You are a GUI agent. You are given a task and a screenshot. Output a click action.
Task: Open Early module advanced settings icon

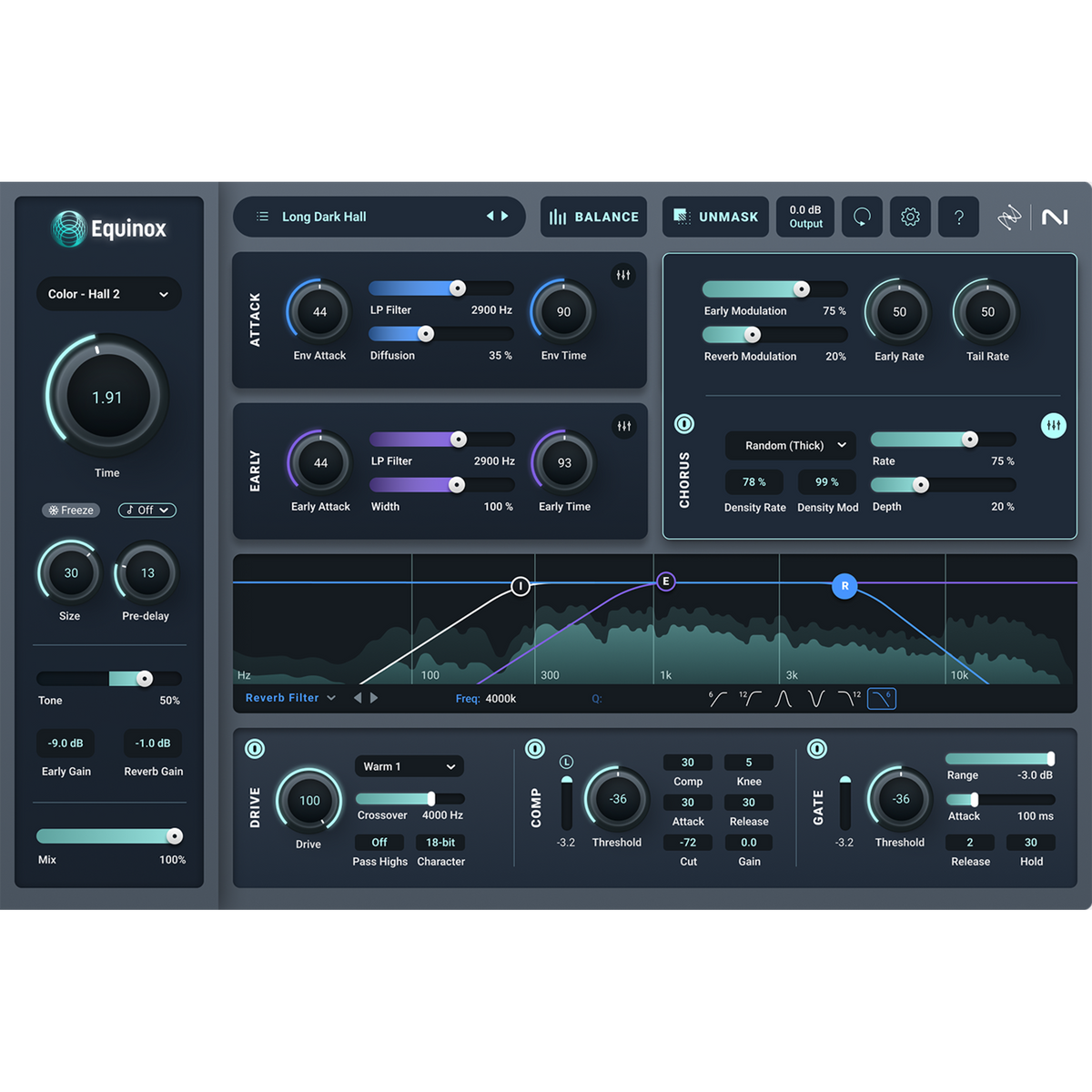click(x=624, y=426)
